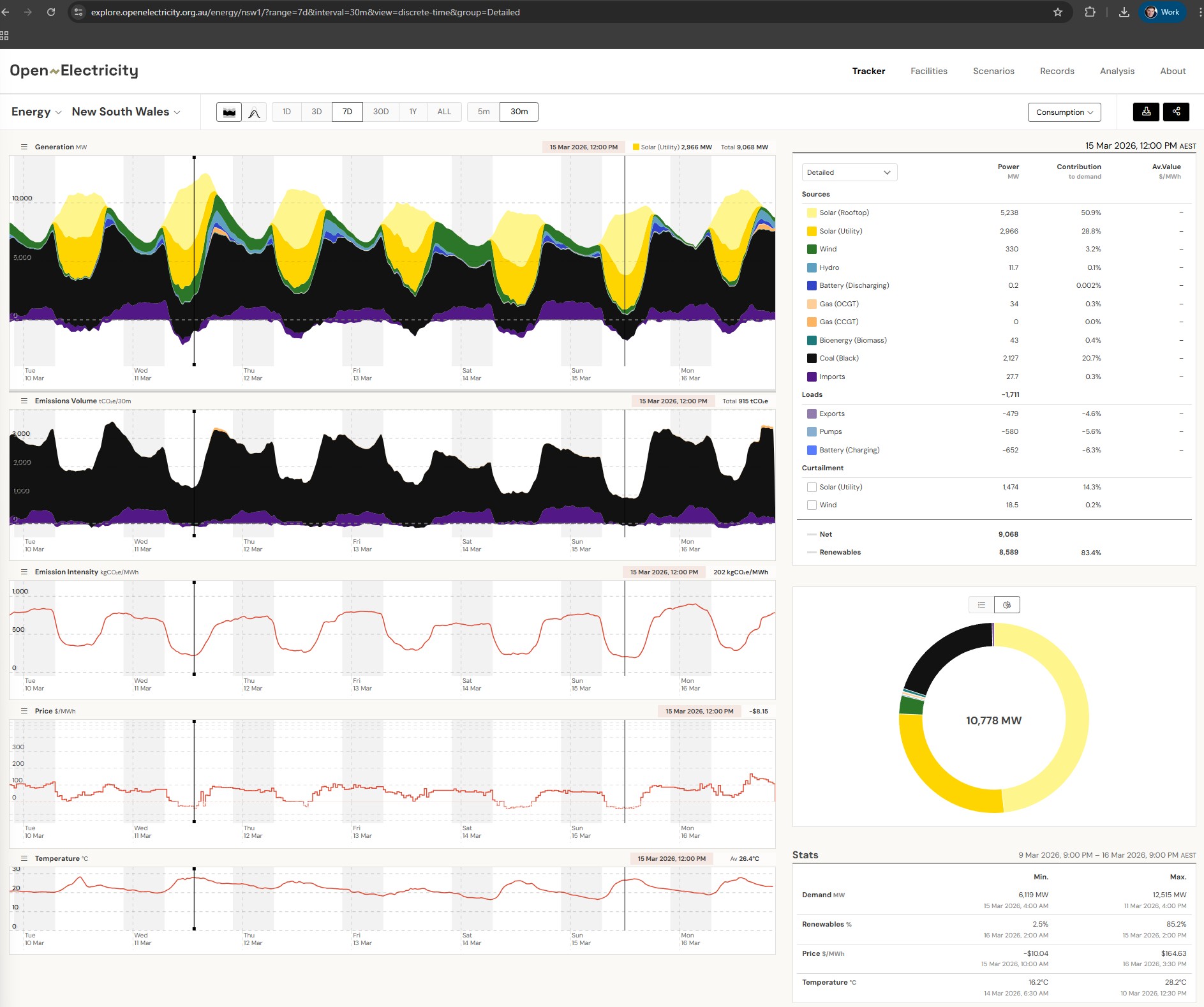Switch to the donut chart view icon
Image resolution: width=1204 pixels, height=1007 pixels.
pos(1007,604)
